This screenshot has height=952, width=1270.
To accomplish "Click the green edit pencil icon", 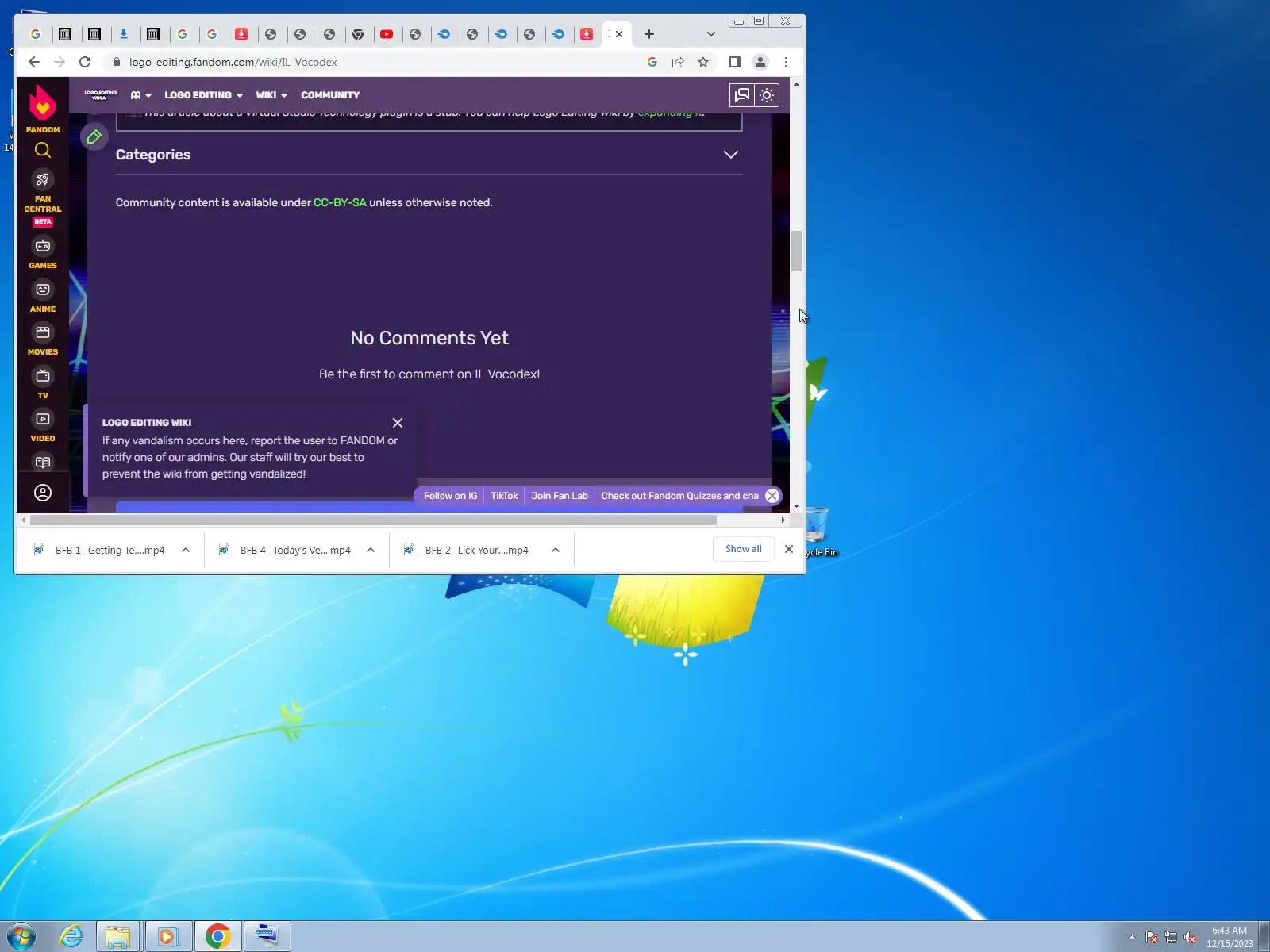I will [x=94, y=137].
